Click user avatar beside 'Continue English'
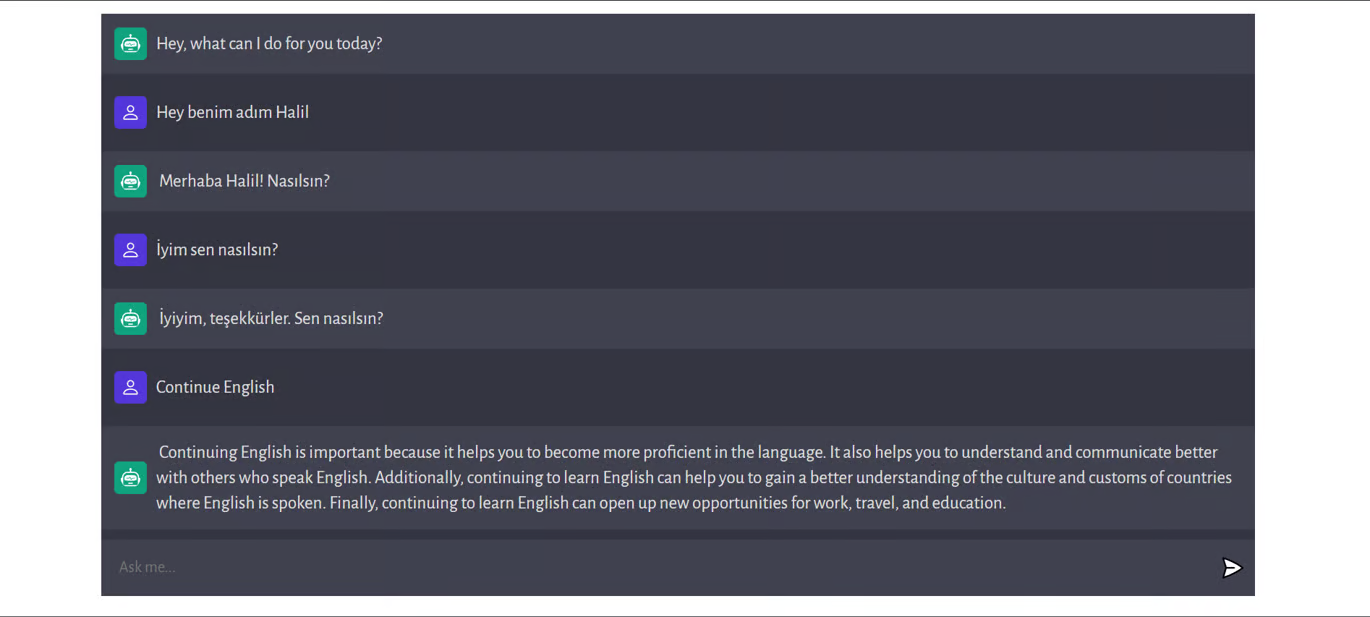The height and width of the screenshot is (617, 1370). [130, 387]
